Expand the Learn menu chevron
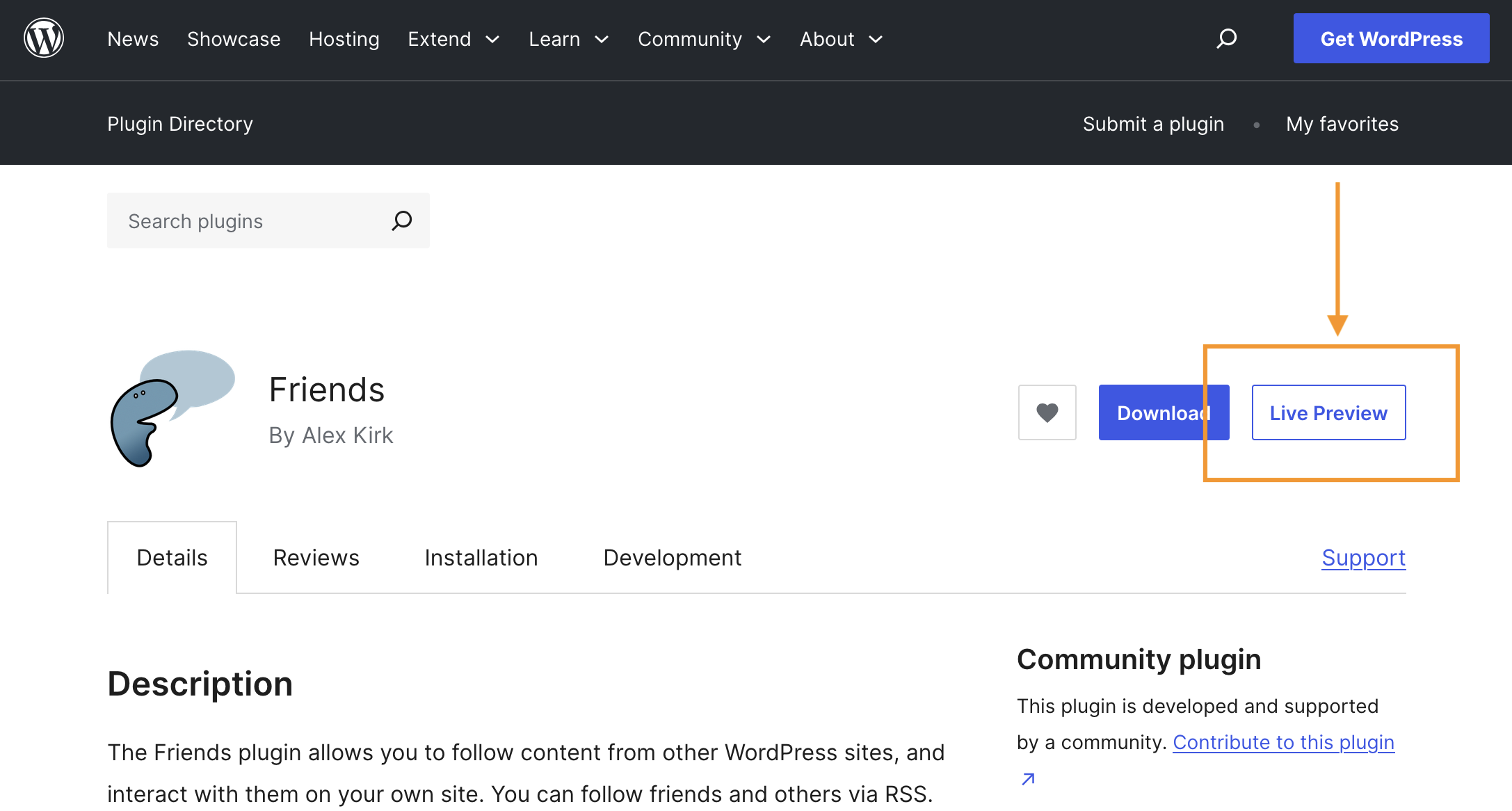The height and width of the screenshot is (811, 1512). tap(602, 40)
